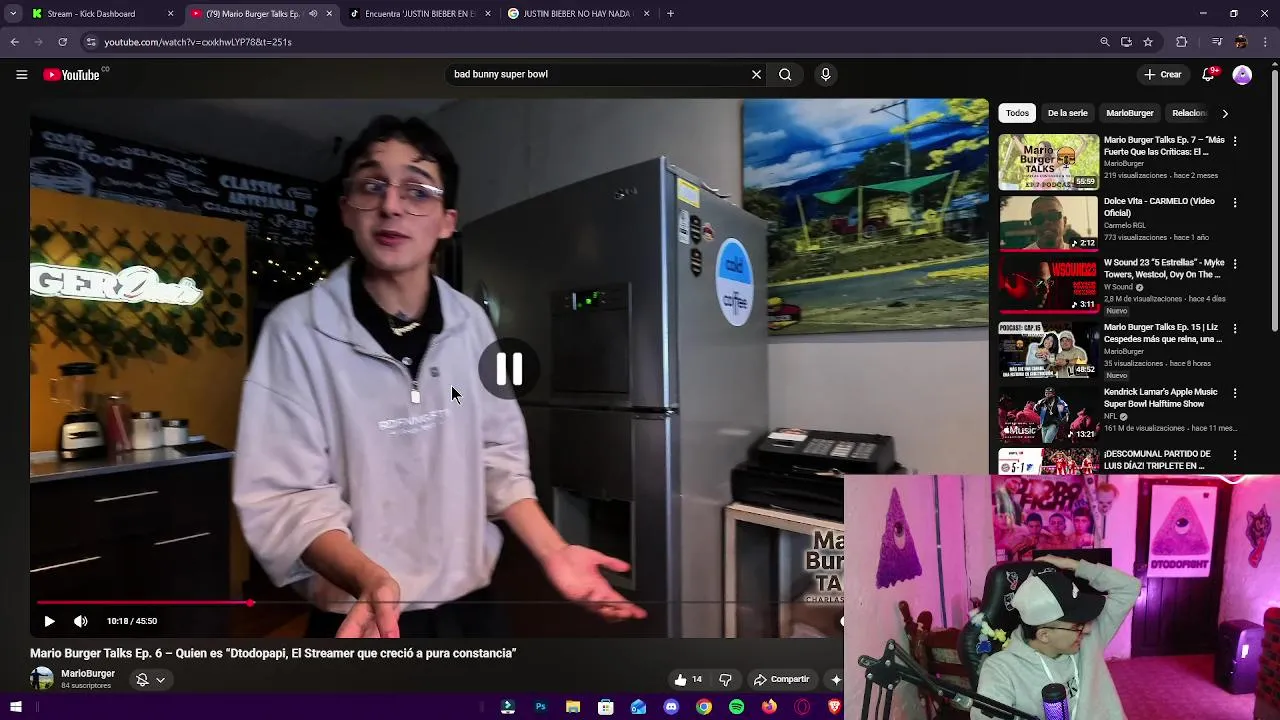This screenshot has height=720, width=1280.
Task: Open Spotify from the taskbar
Action: click(737, 707)
